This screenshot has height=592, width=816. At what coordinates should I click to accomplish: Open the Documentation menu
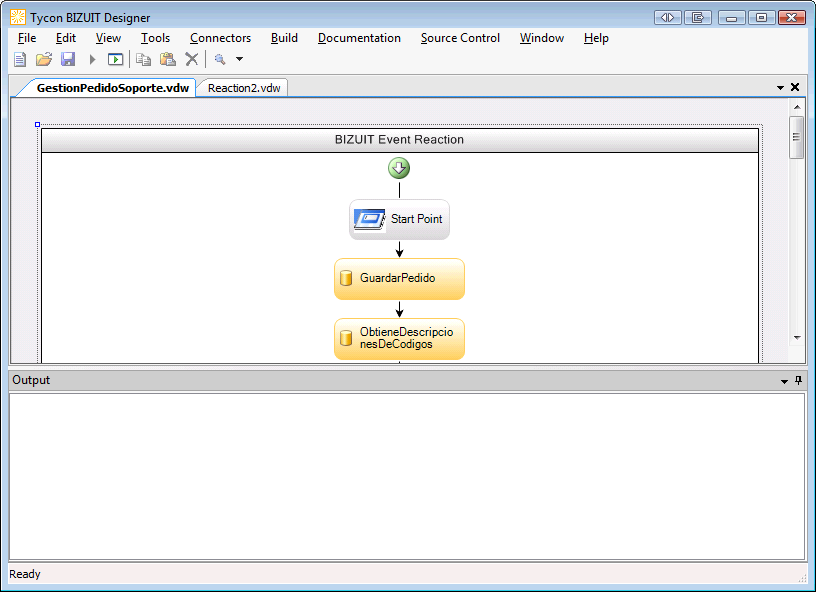click(359, 38)
